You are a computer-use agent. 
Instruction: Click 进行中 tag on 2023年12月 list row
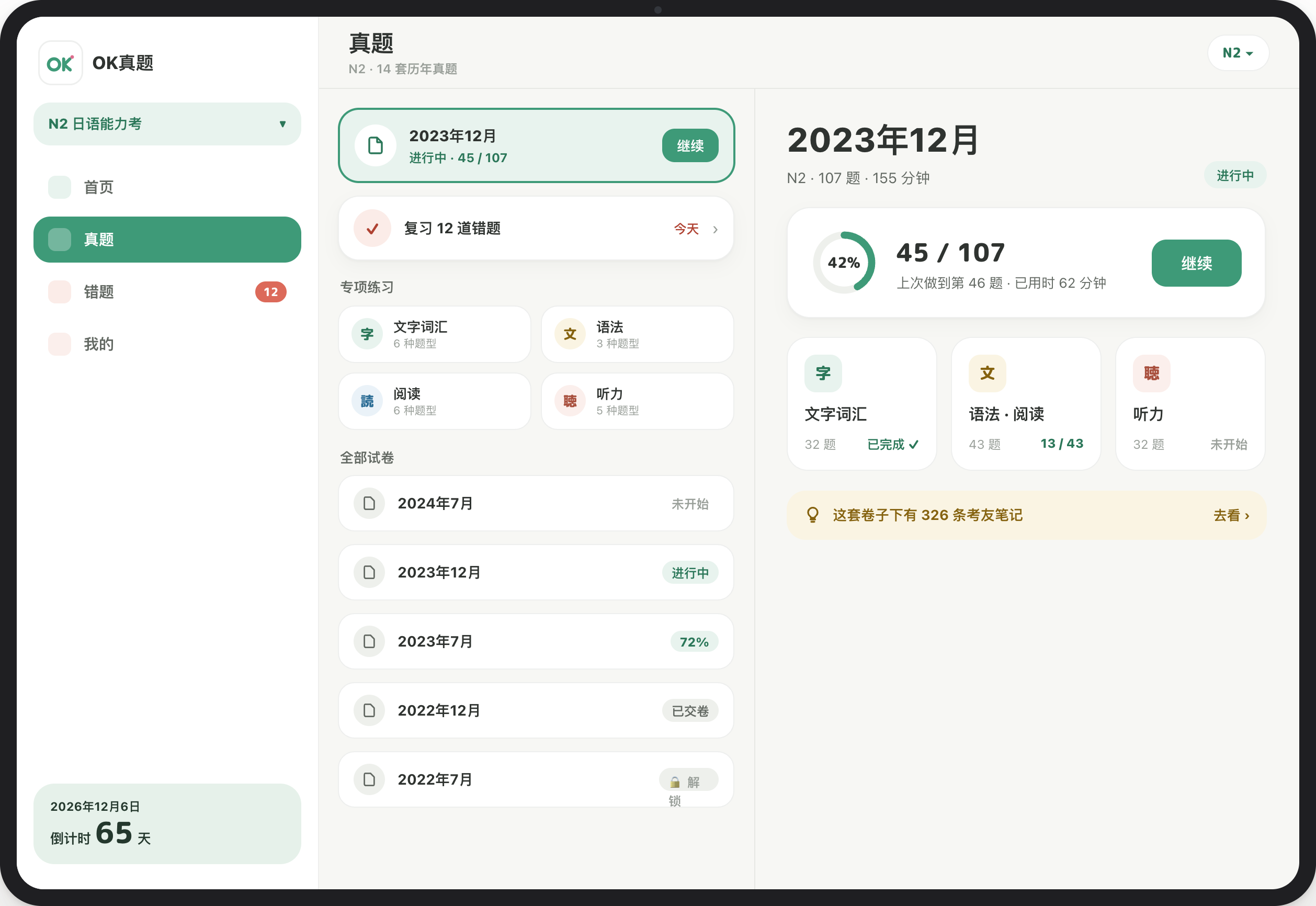point(690,573)
